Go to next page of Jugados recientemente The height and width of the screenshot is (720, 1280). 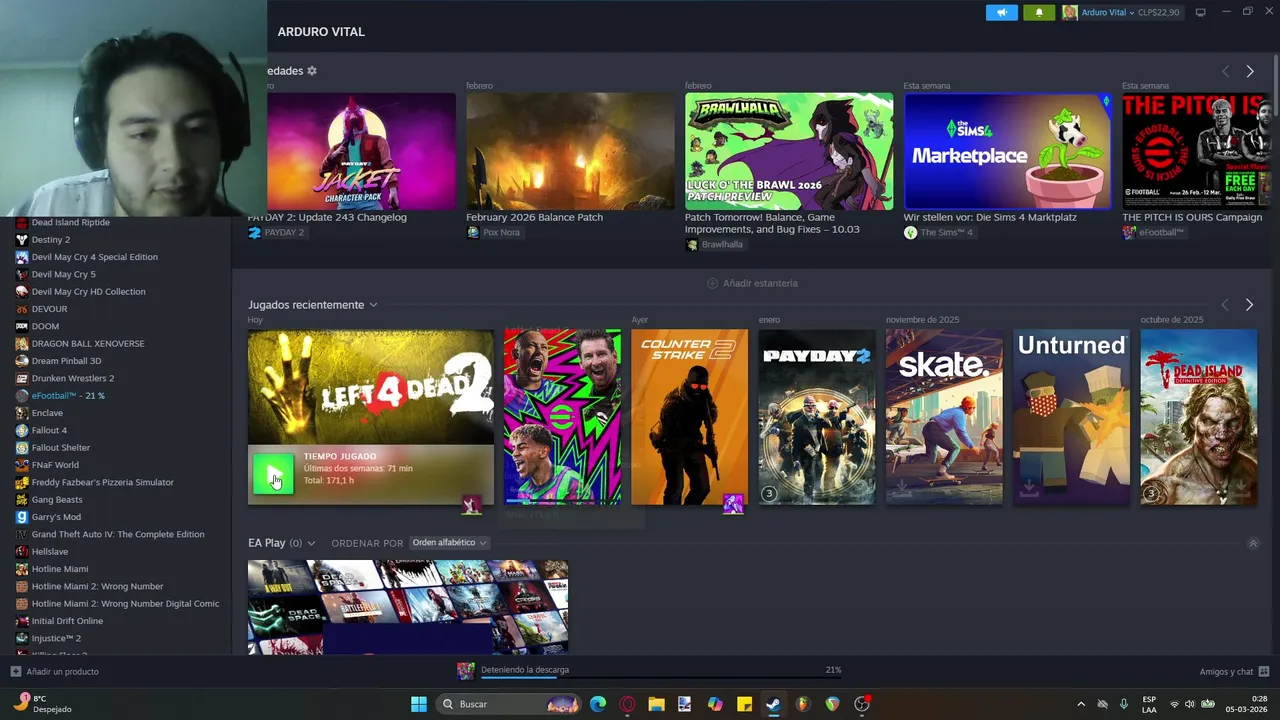[1249, 305]
